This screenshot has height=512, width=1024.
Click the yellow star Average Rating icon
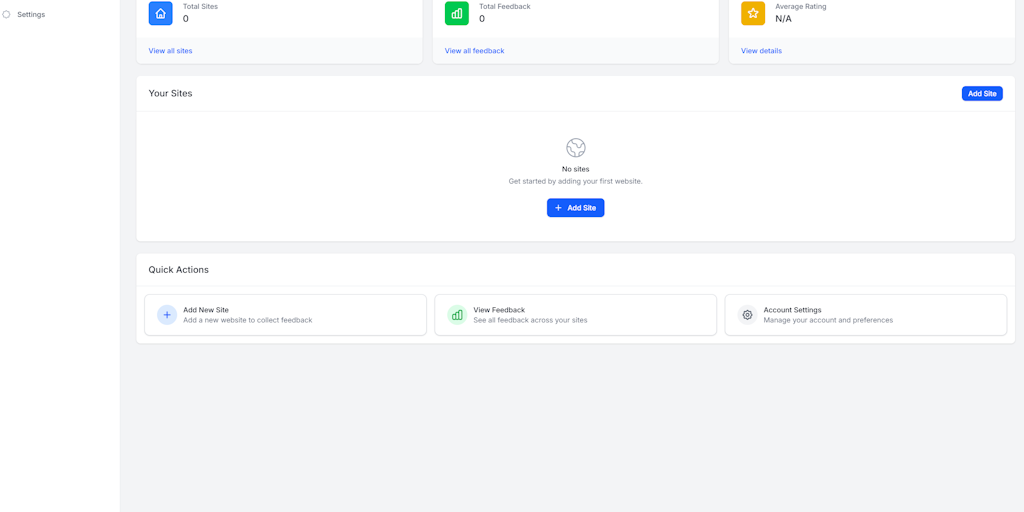click(753, 13)
